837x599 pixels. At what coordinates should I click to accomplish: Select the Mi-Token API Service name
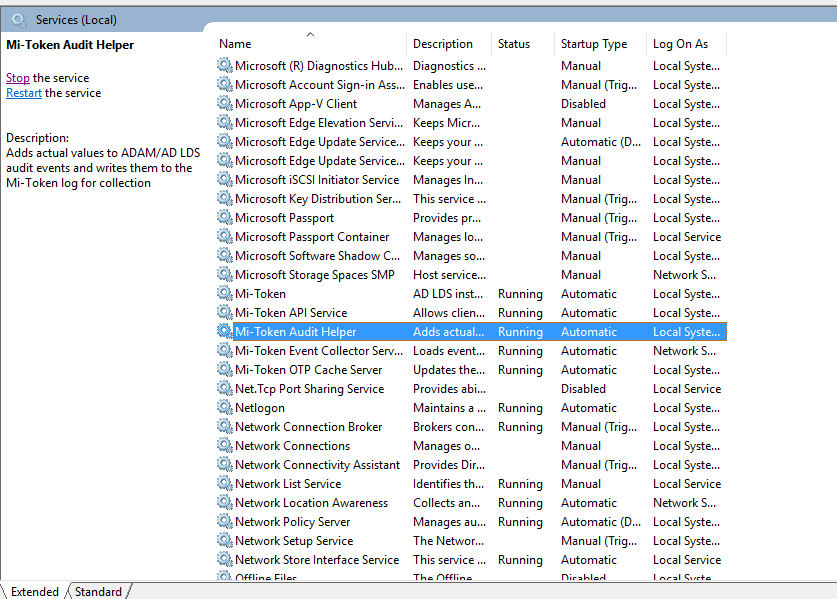point(291,313)
